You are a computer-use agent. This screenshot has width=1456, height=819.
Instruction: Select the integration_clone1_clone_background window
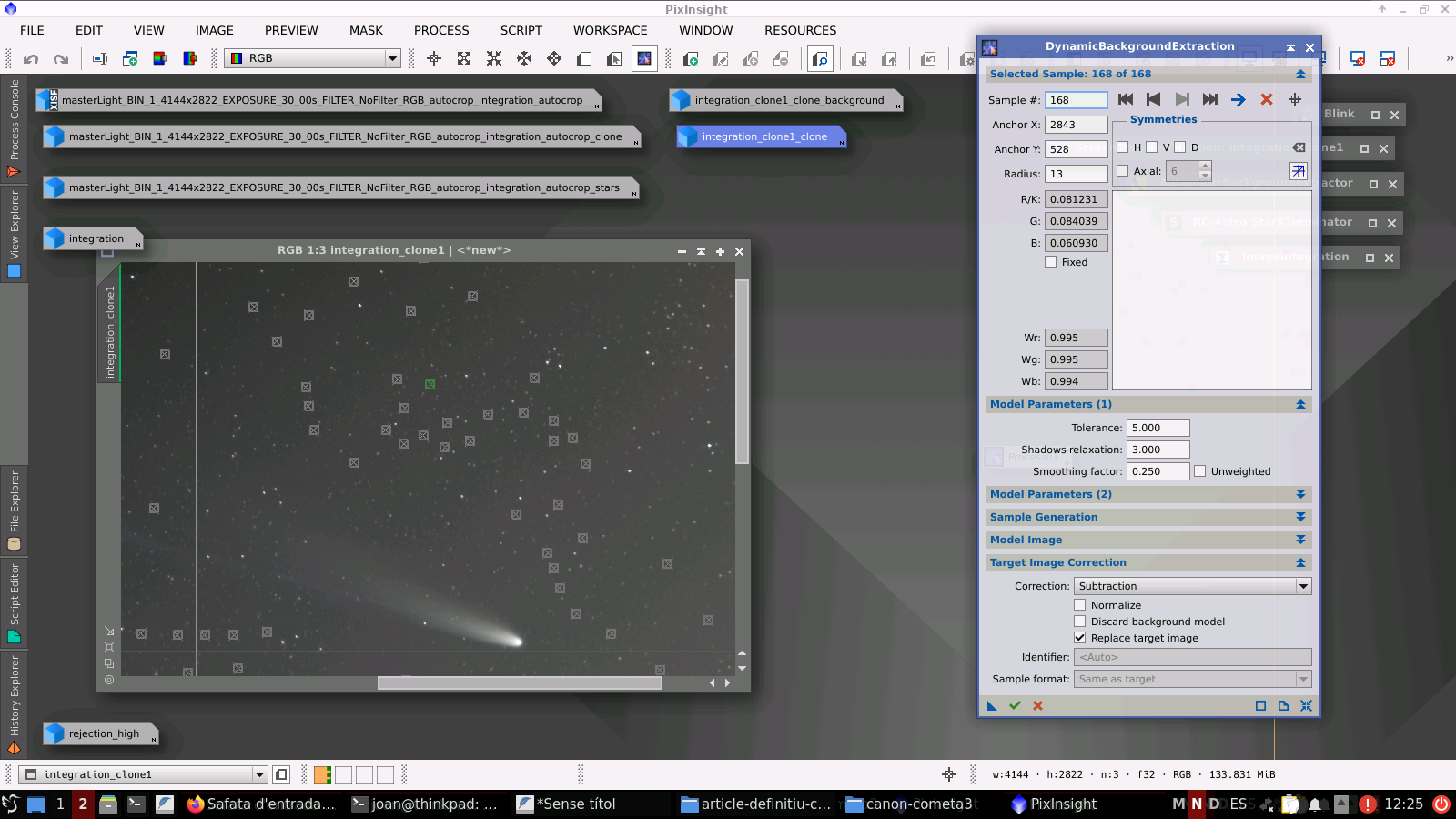(788, 100)
